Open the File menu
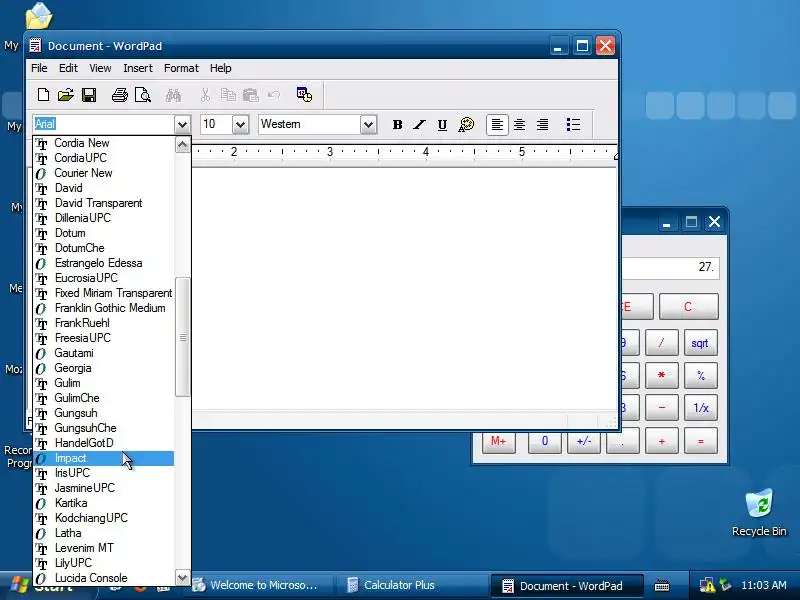 click(39, 68)
